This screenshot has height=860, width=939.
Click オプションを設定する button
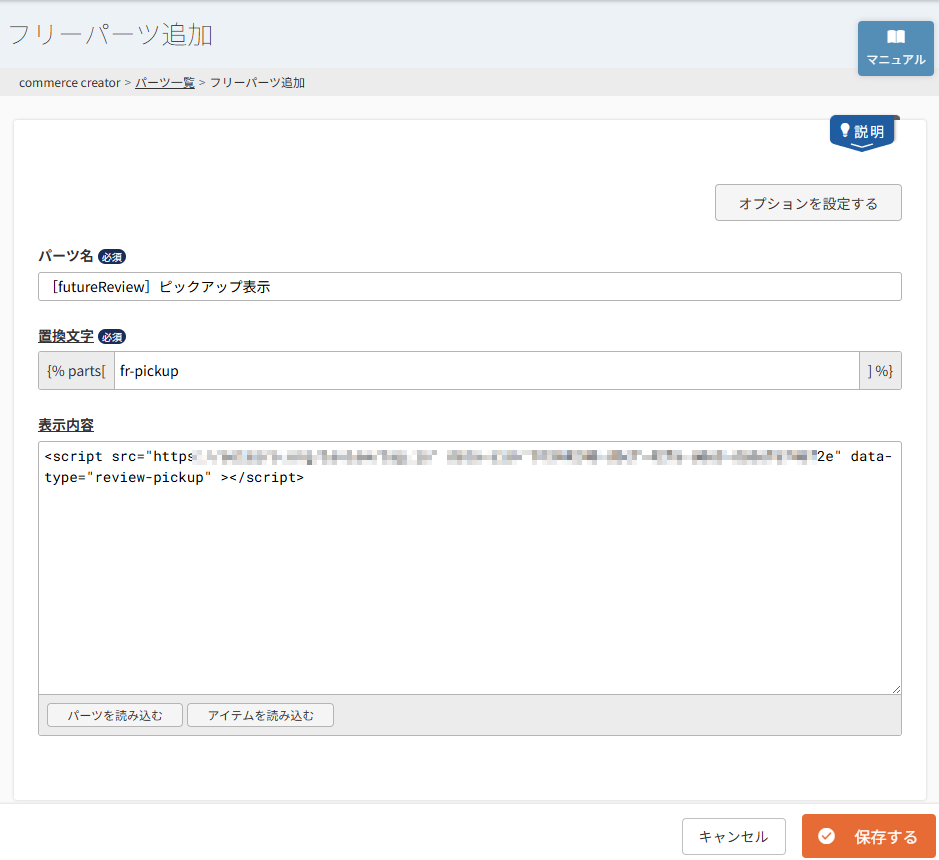pyautogui.click(x=808, y=203)
